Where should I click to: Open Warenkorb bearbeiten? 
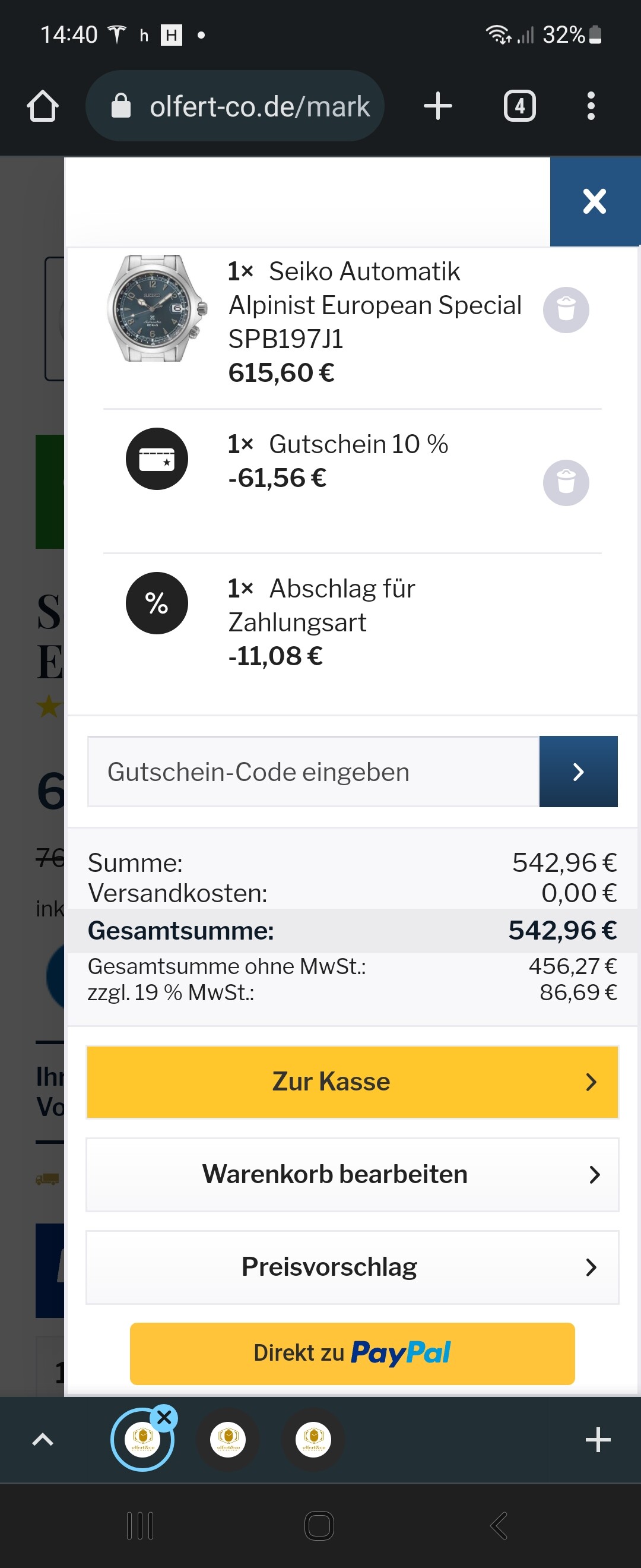click(352, 1174)
